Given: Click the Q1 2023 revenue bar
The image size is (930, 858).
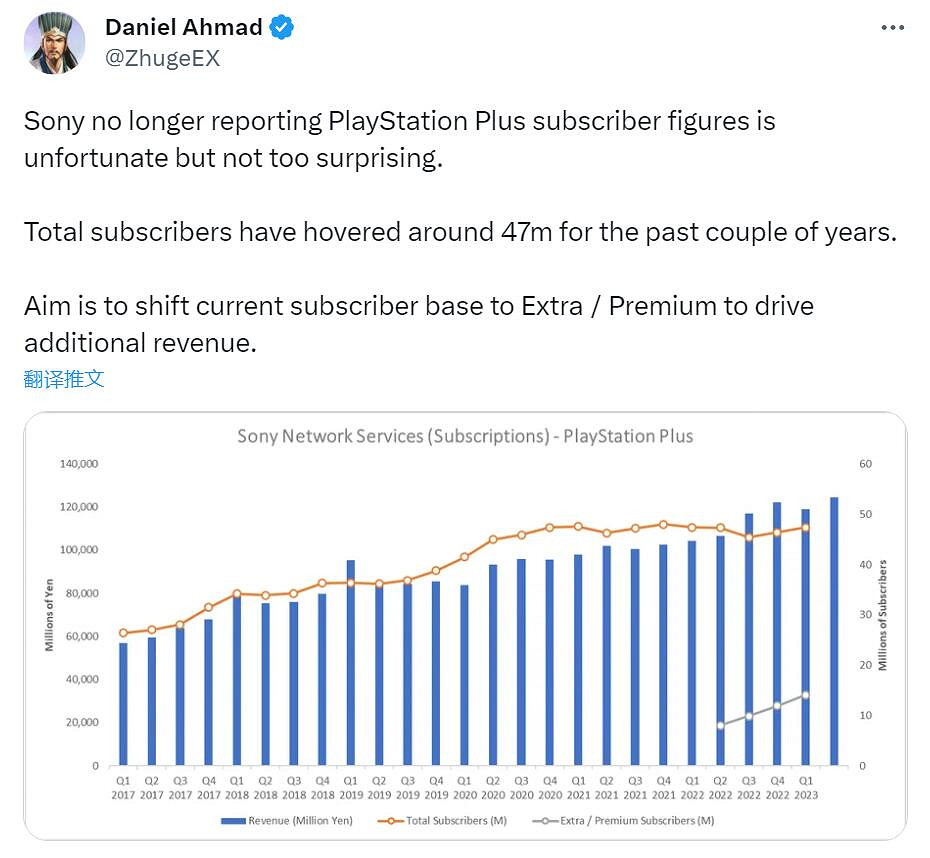Looking at the screenshot, I should (805, 640).
